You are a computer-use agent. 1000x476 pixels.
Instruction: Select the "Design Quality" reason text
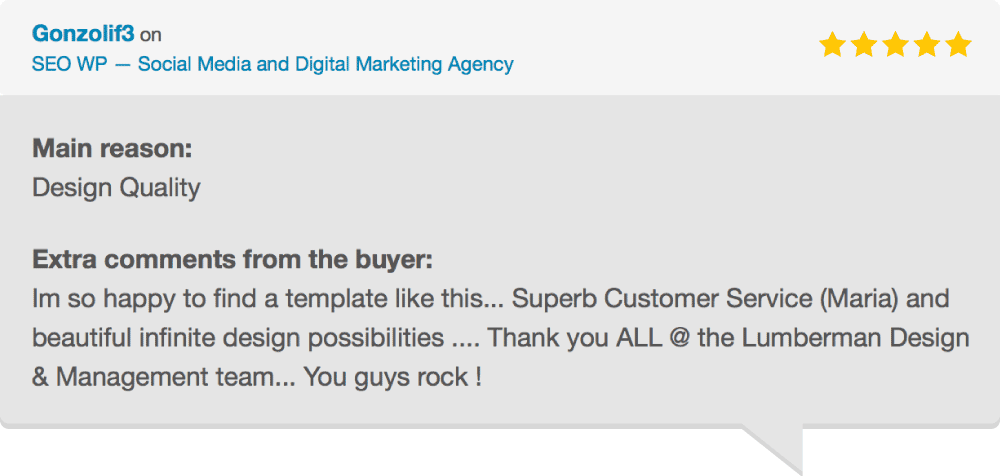pyautogui.click(x=116, y=187)
